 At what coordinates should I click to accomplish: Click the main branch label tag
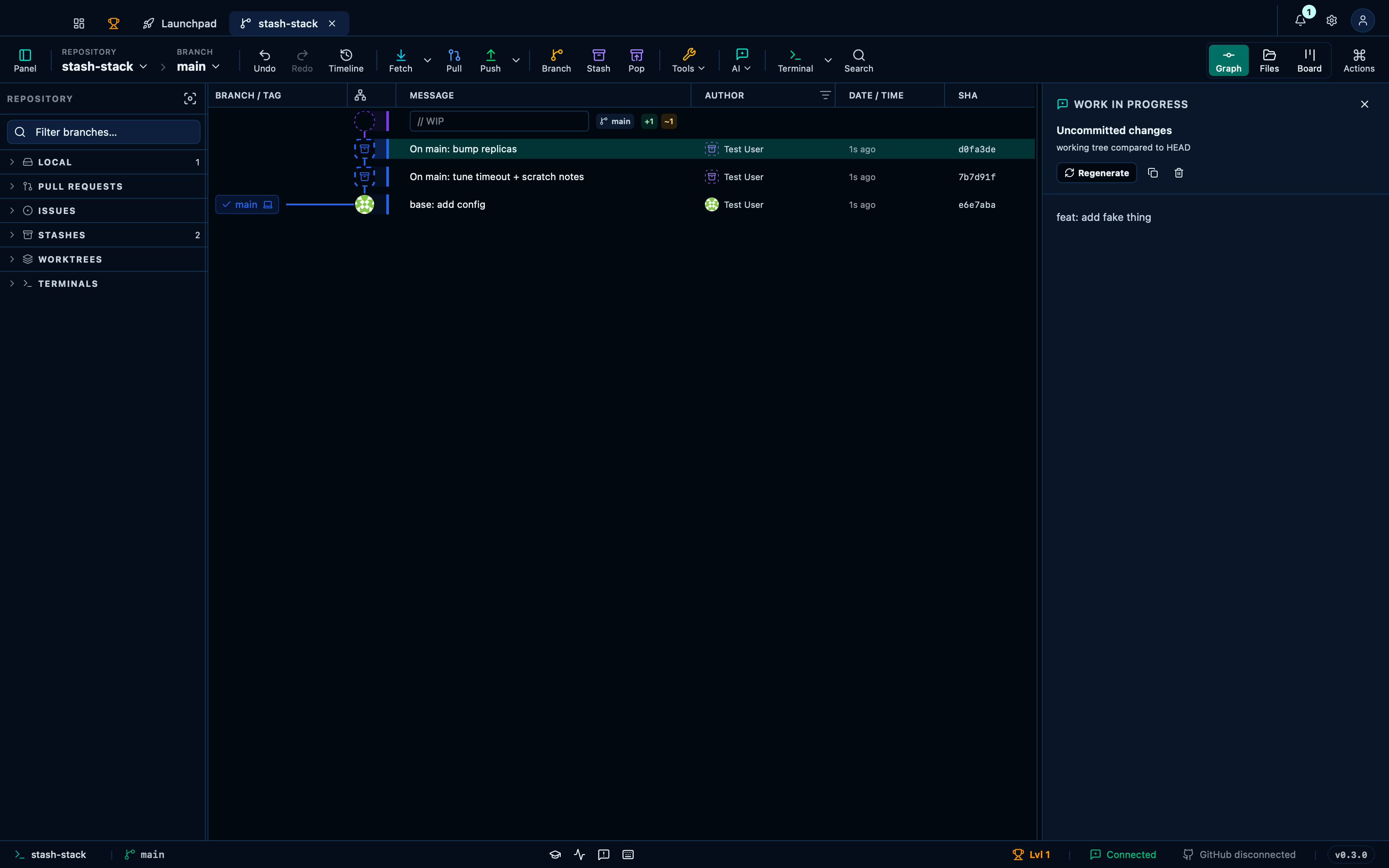click(247, 204)
